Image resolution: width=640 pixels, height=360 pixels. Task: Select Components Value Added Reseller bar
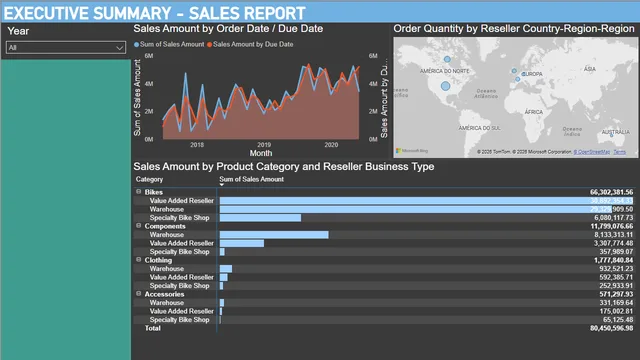click(242, 243)
